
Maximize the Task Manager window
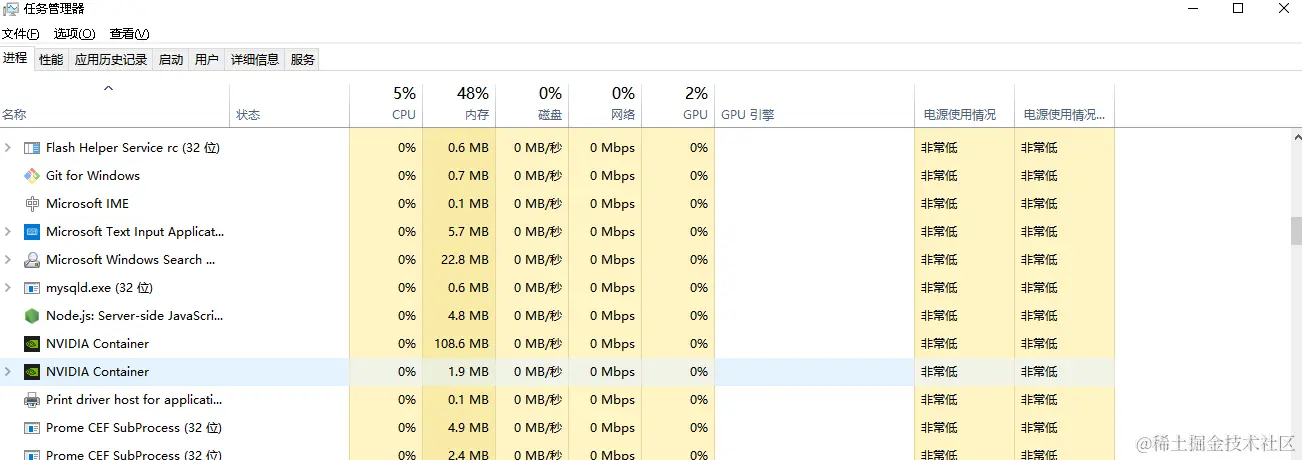coord(1238,9)
